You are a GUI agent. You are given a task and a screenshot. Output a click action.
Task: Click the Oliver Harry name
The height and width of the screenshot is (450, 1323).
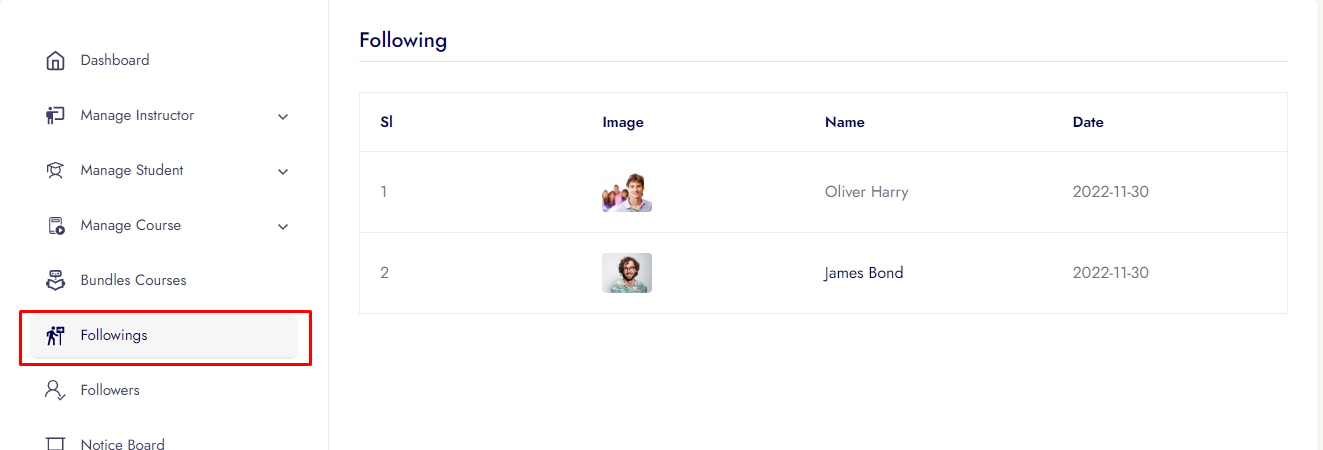click(x=866, y=192)
